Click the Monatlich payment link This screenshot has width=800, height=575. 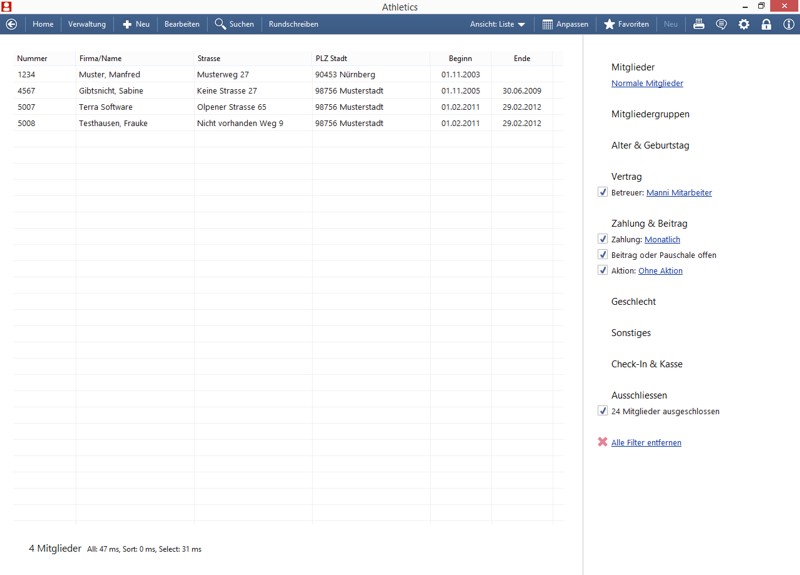click(662, 239)
